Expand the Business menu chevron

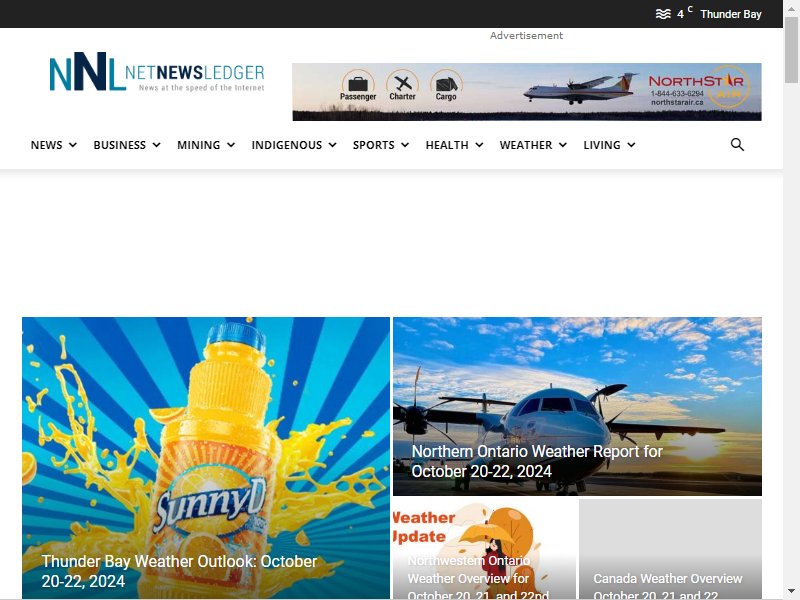pyautogui.click(x=157, y=145)
